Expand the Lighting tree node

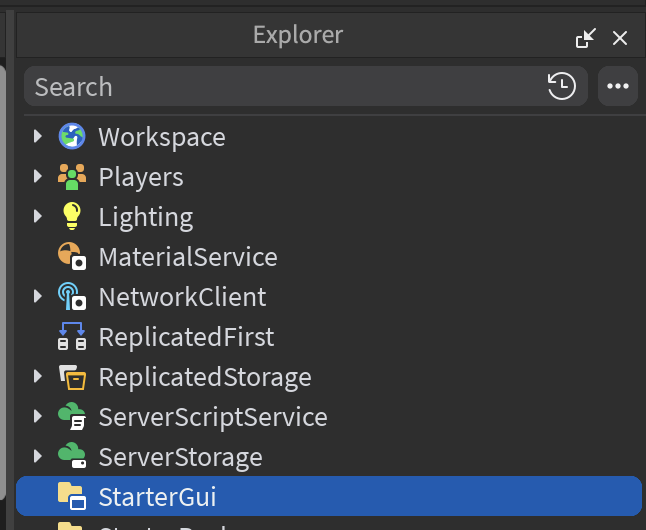(x=38, y=217)
